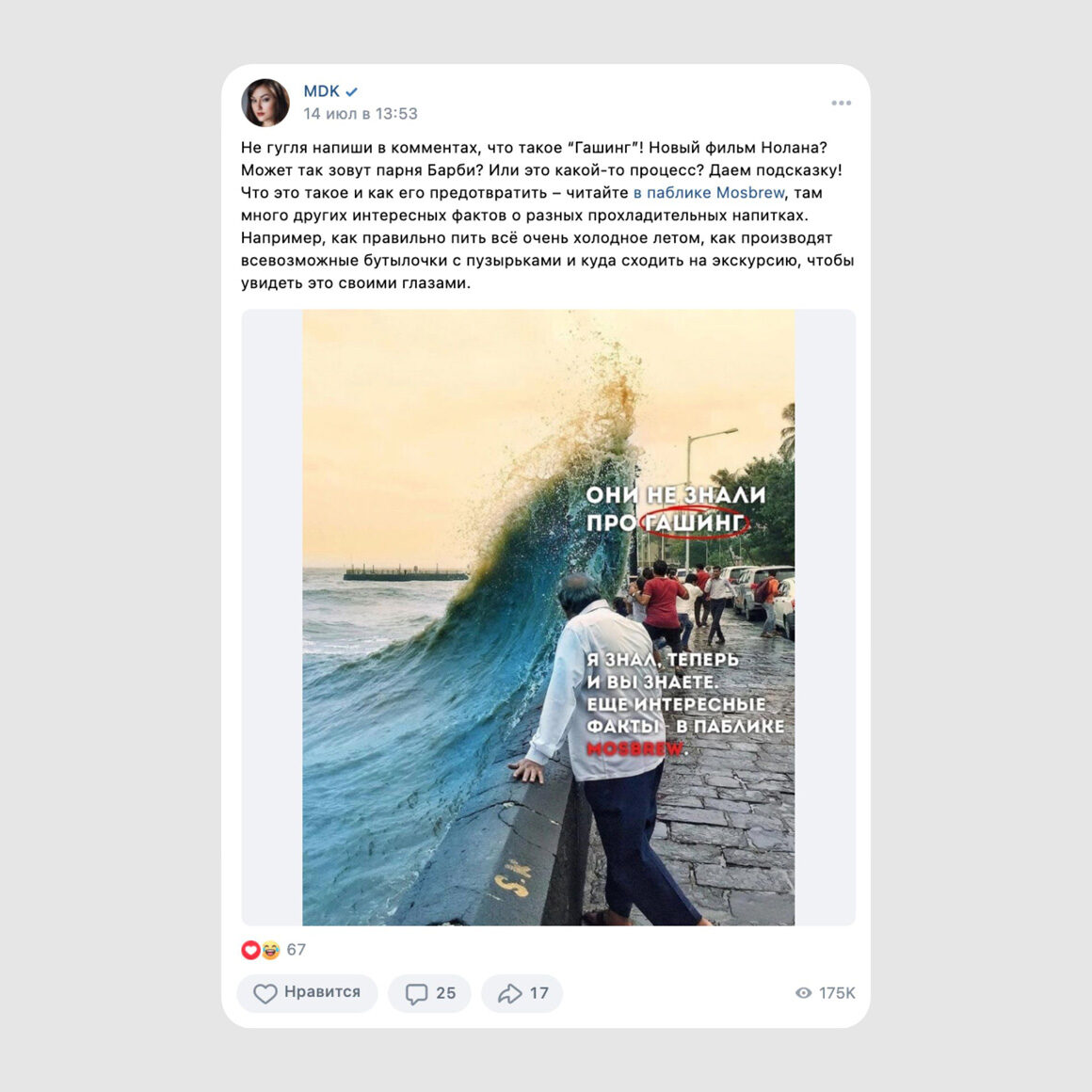This screenshot has height=1092, width=1092.
Task: Open the MDK profile avatar
Action: pyautogui.click(x=265, y=103)
